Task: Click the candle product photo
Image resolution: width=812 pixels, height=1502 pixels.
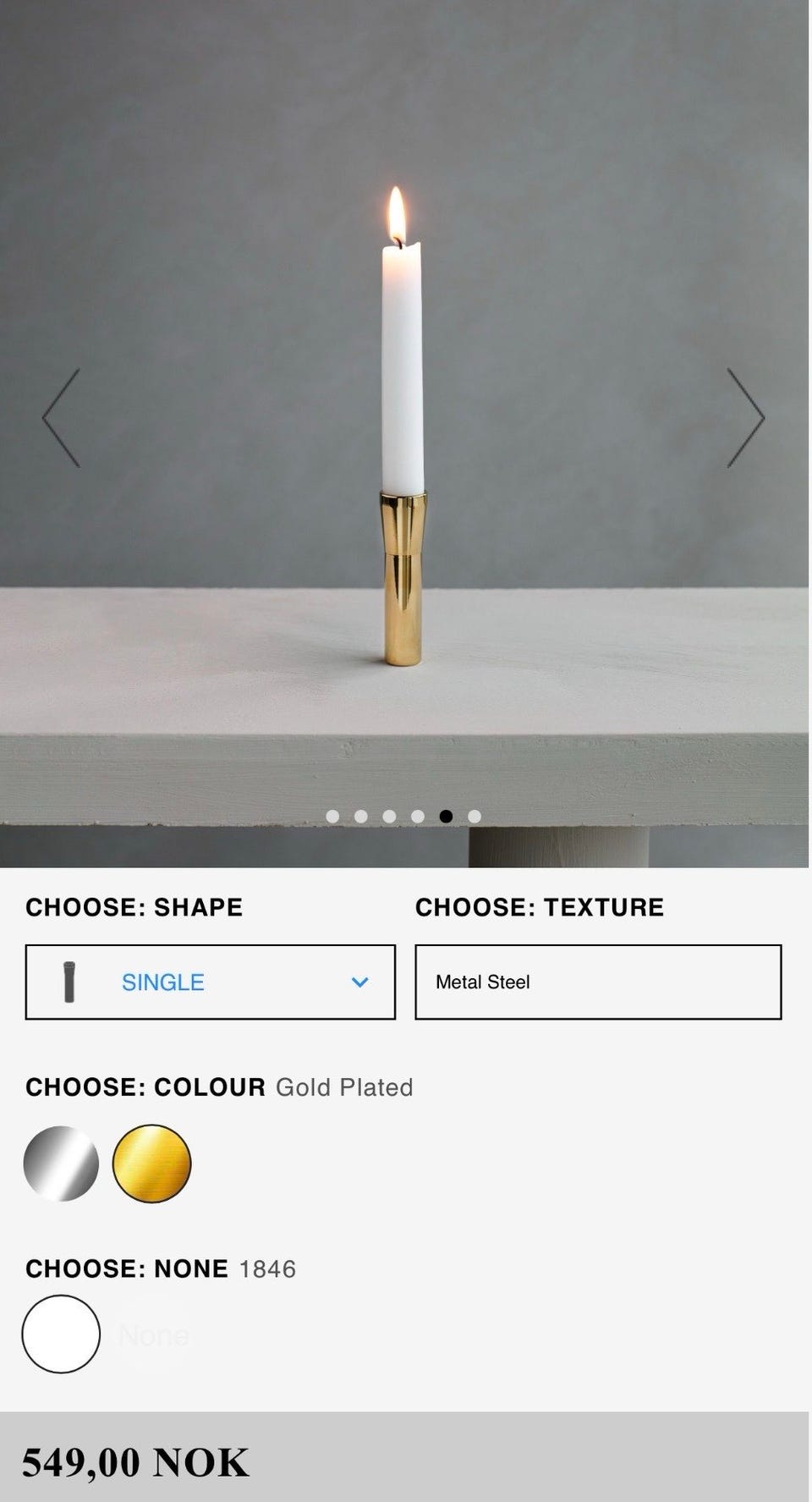Action: click(404, 433)
